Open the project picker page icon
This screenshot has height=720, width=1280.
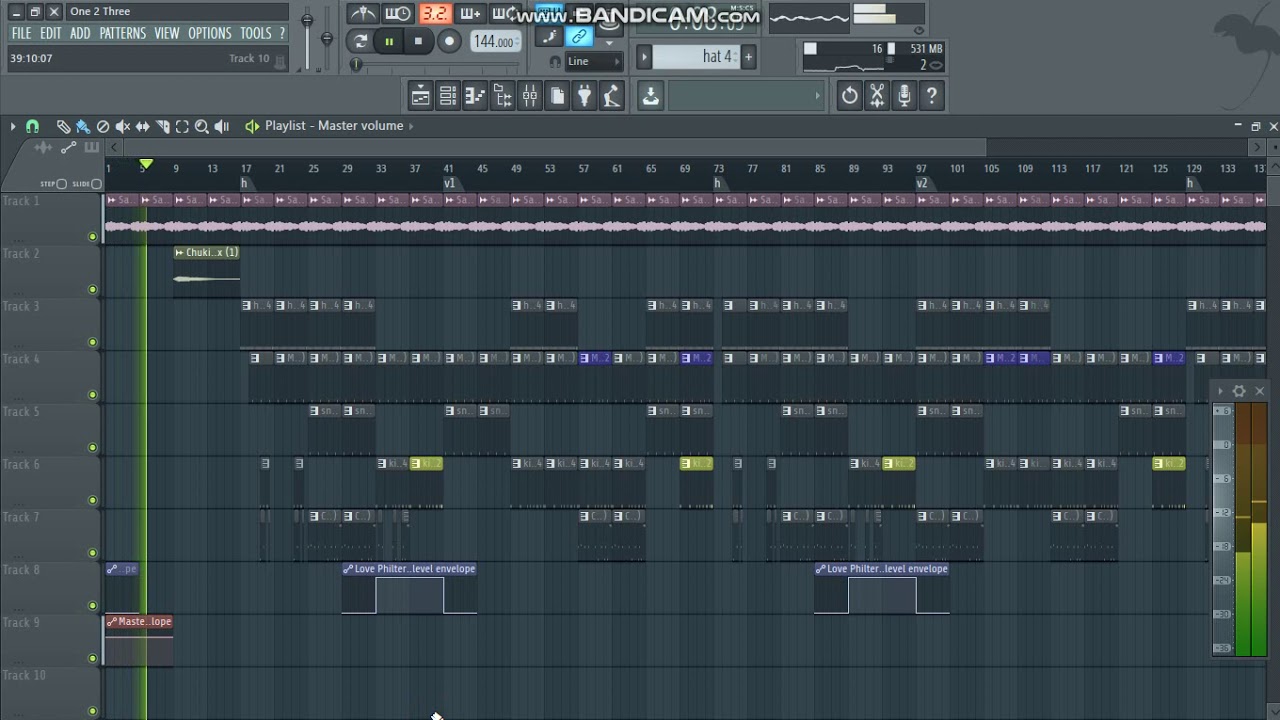click(558, 96)
